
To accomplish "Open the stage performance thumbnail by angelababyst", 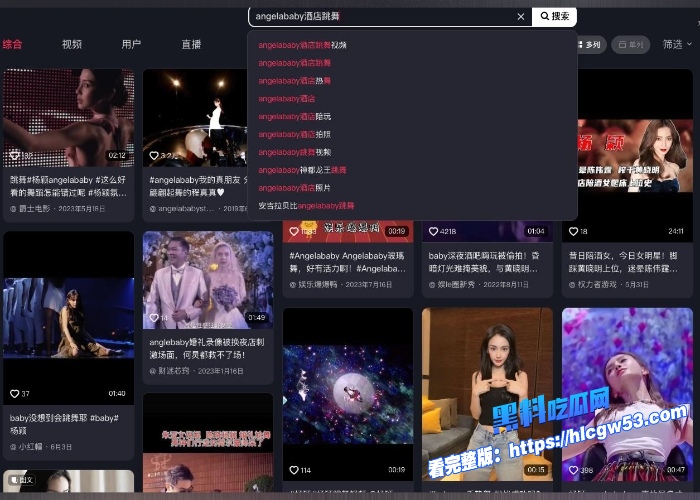I will (195, 118).
